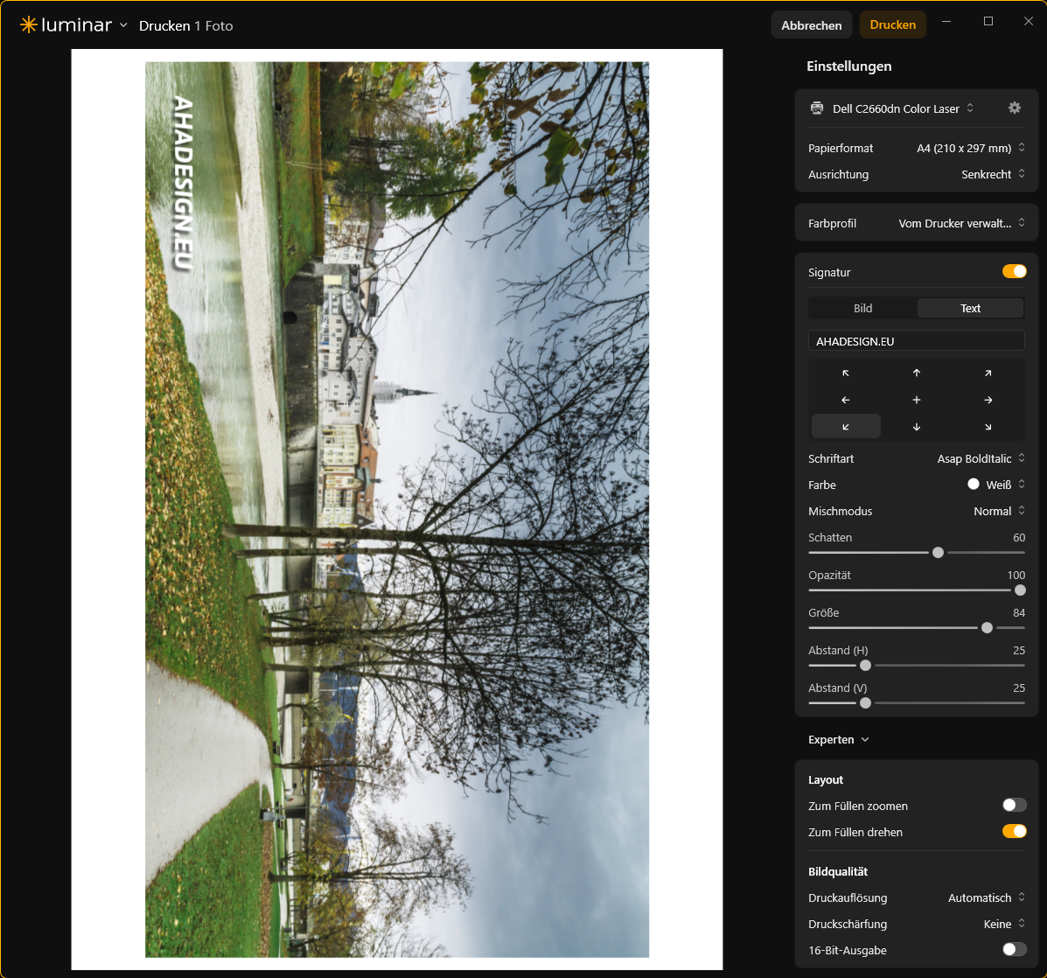The image size is (1047, 978).
Task: Click the Abstand (H) slider handle
Action: coord(865,666)
